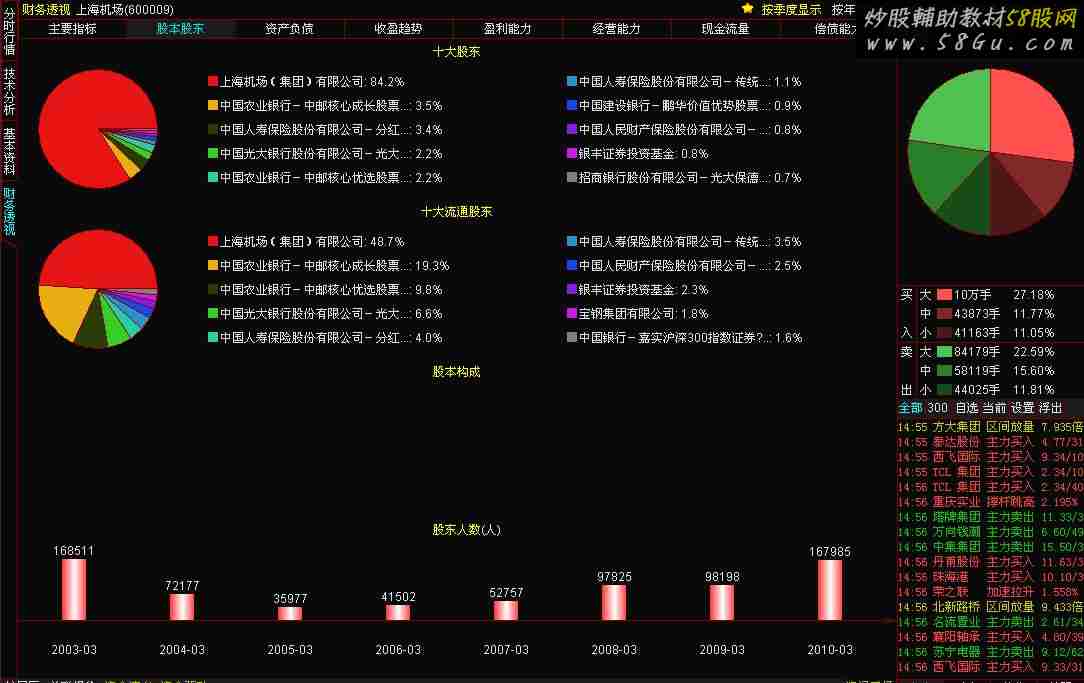The width and height of the screenshot is (1084, 683).
Task: Open the 主要指标 tab
Action: coord(73,28)
